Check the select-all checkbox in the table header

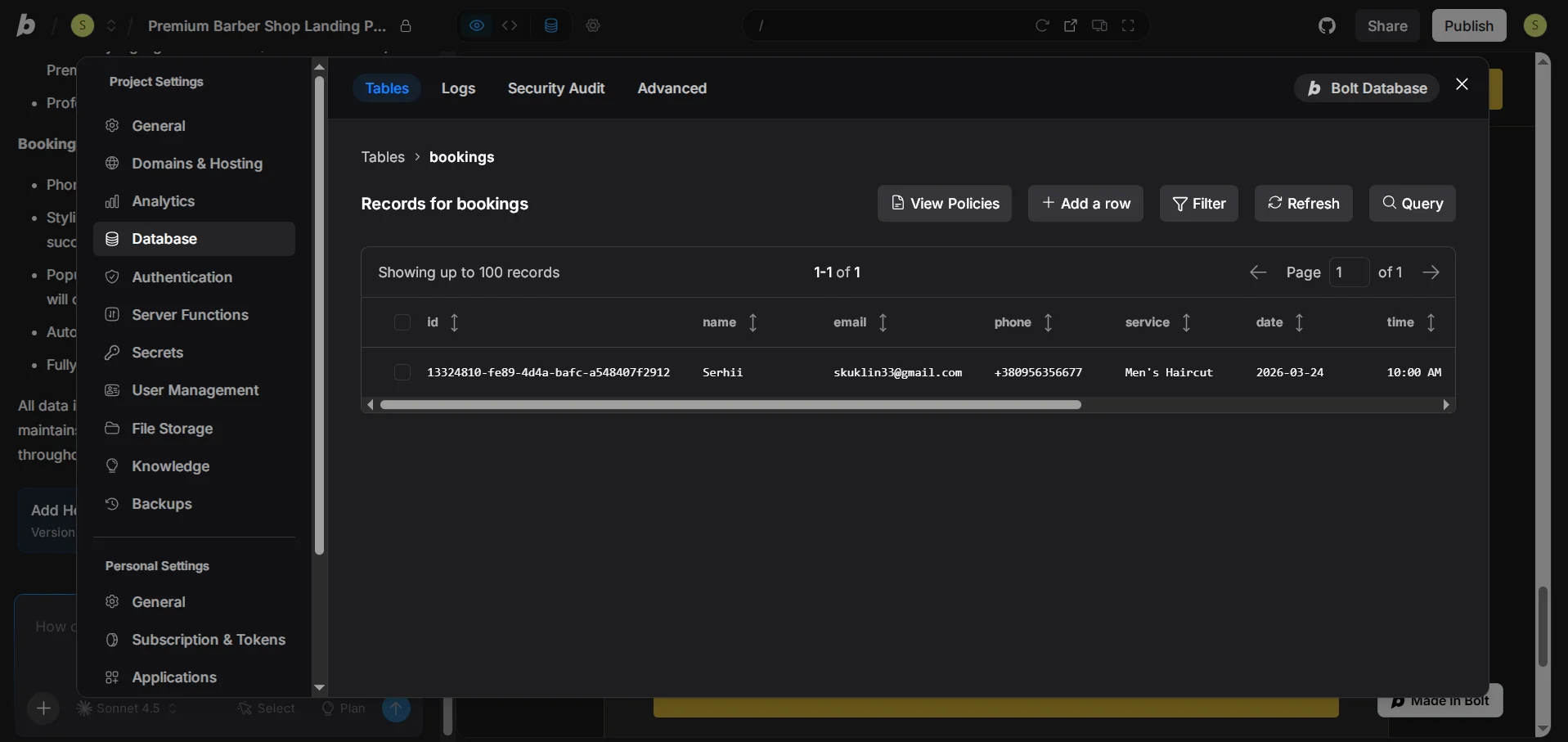point(402,323)
